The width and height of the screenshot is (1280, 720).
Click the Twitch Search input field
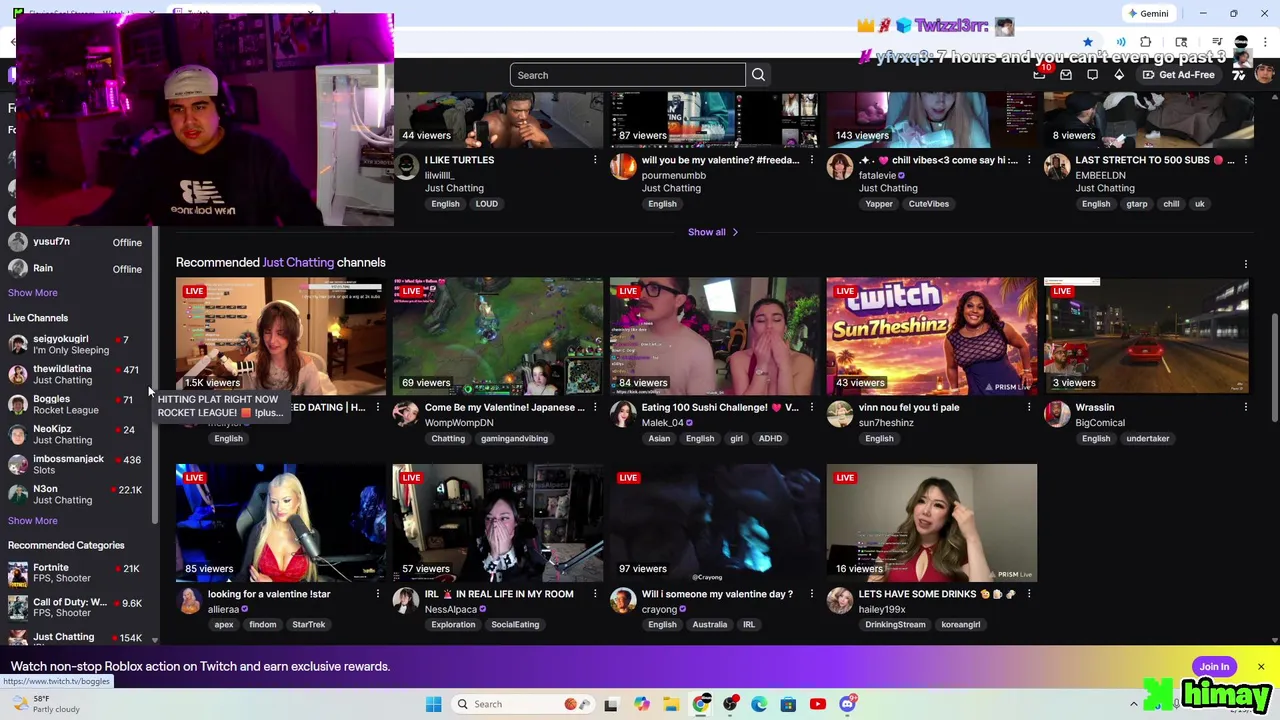point(628,75)
